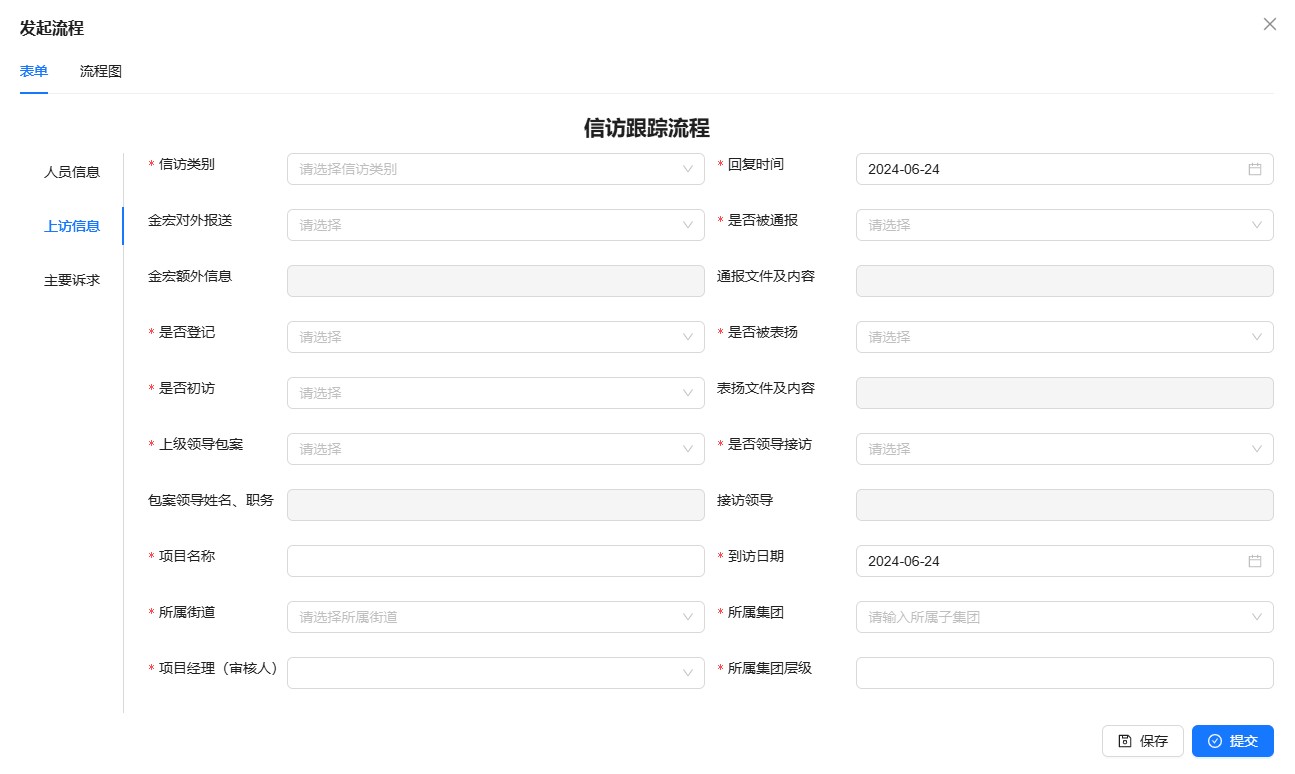Open the 是否被通报 dropdown

click(1063, 225)
